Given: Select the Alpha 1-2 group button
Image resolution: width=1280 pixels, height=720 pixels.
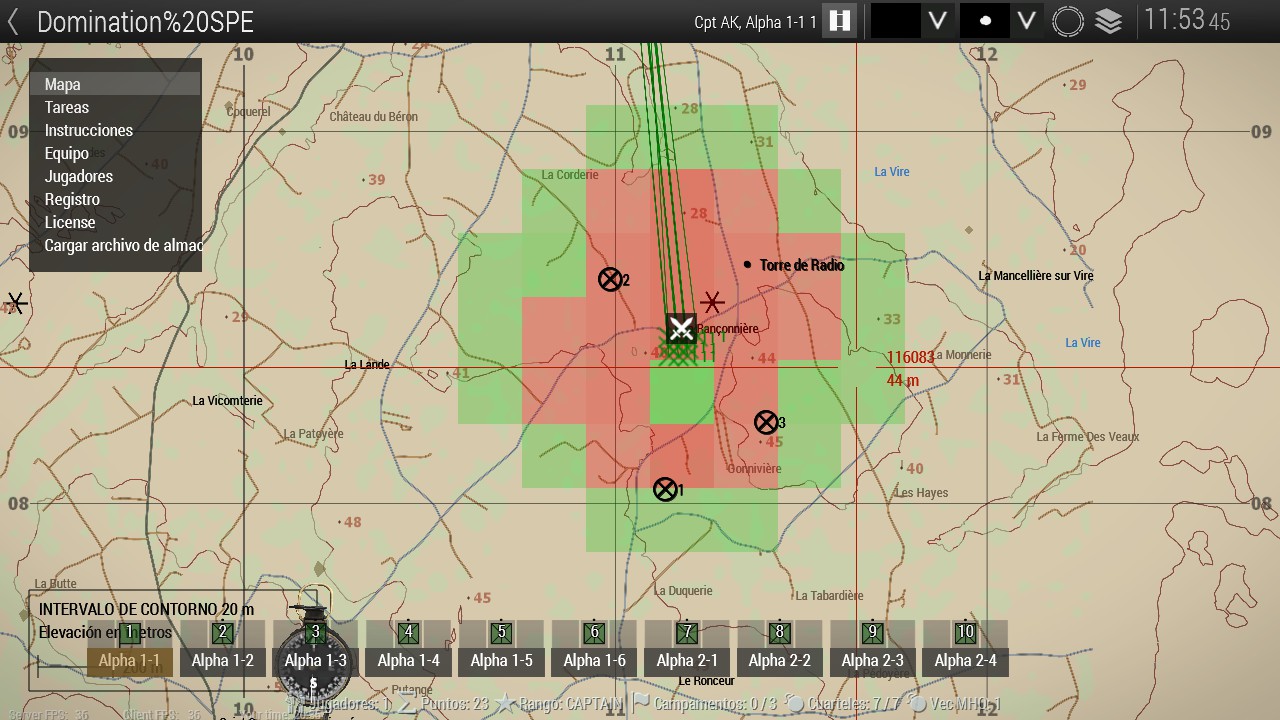Looking at the screenshot, I should (x=222, y=660).
